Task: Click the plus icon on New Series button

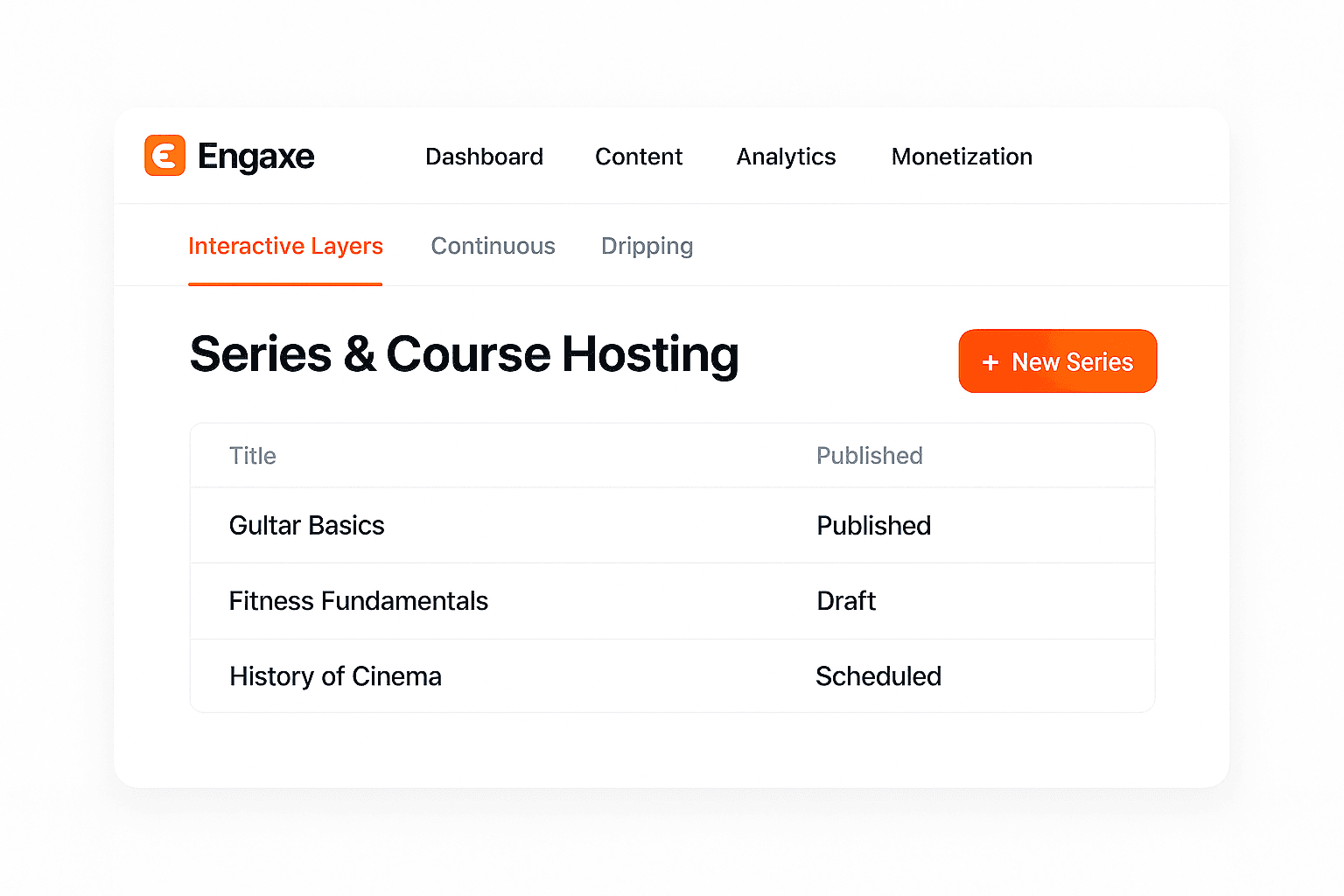Action: 990,361
